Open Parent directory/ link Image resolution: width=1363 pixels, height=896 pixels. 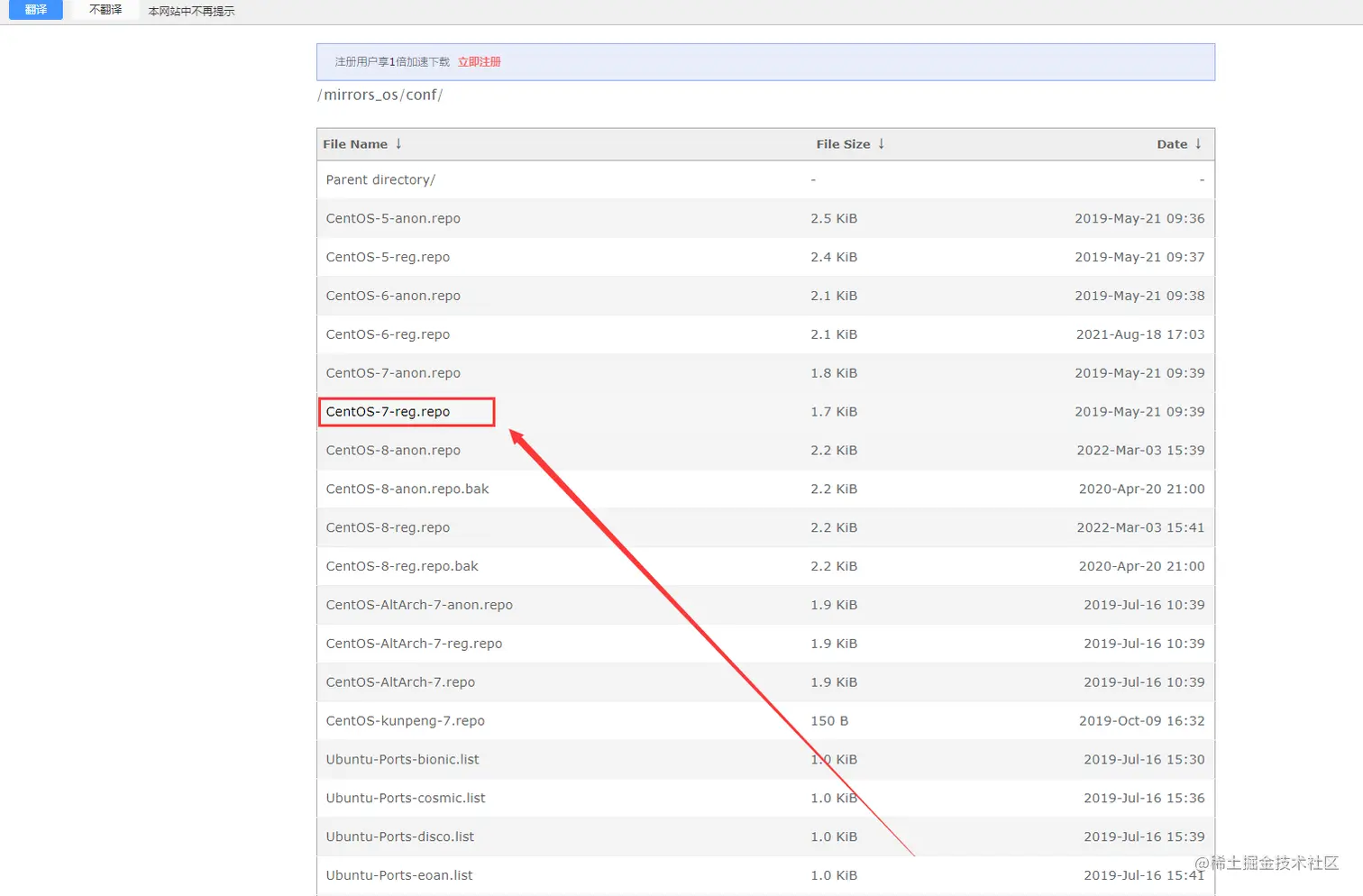[380, 180]
